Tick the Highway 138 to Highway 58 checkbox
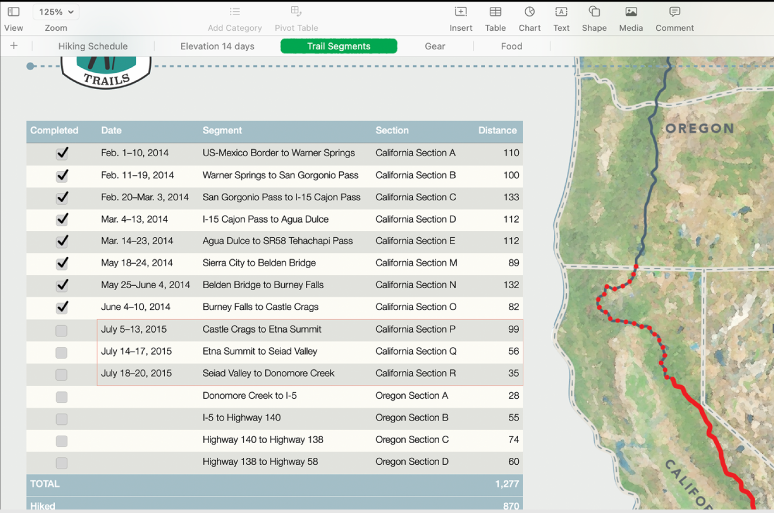This screenshot has height=513, width=774. 62,463
